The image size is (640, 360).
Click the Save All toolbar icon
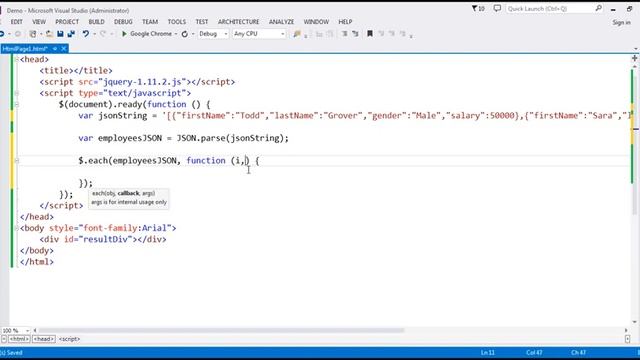coord(71,34)
